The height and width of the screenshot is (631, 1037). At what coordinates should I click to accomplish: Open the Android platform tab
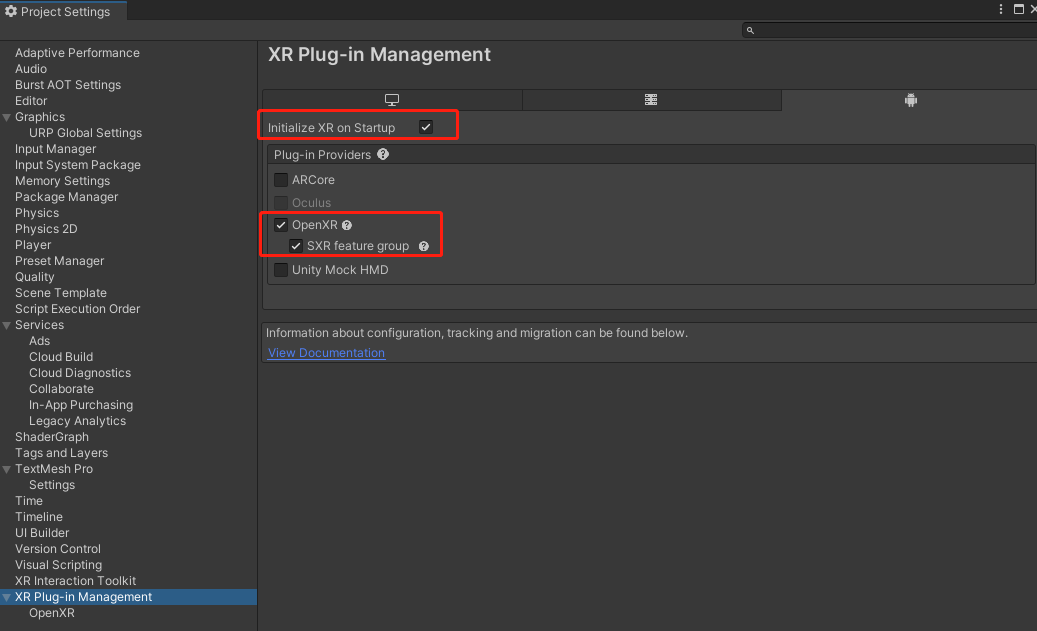pyautogui.click(x=910, y=100)
